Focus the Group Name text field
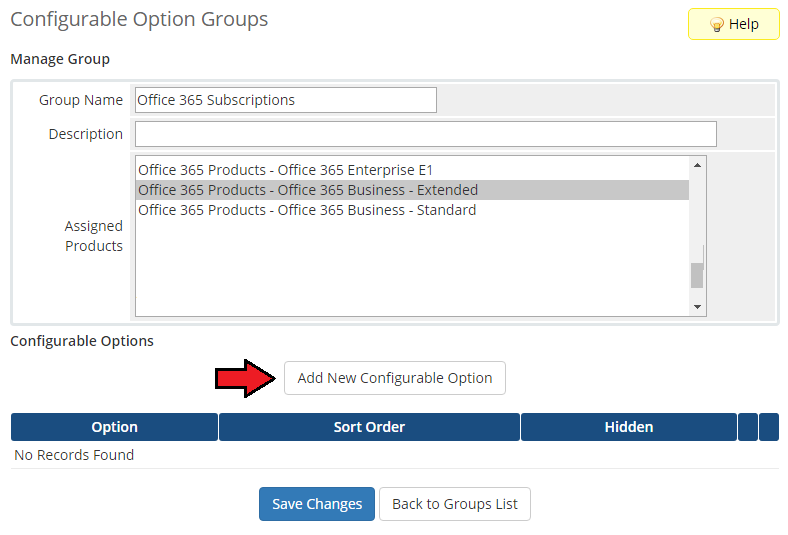The width and height of the screenshot is (788, 535). click(x=285, y=100)
